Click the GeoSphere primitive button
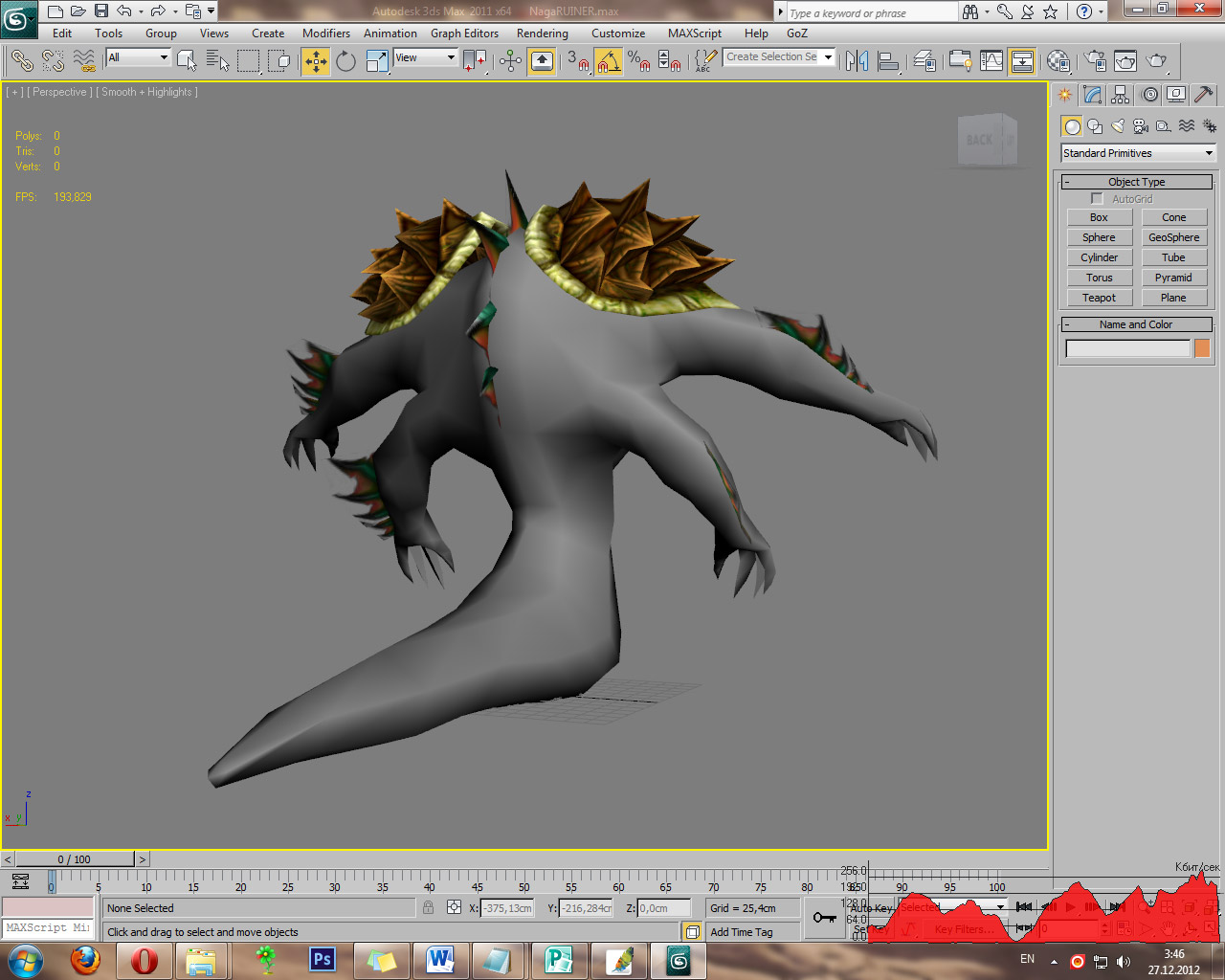This screenshot has height=980, width=1225. point(1173,237)
